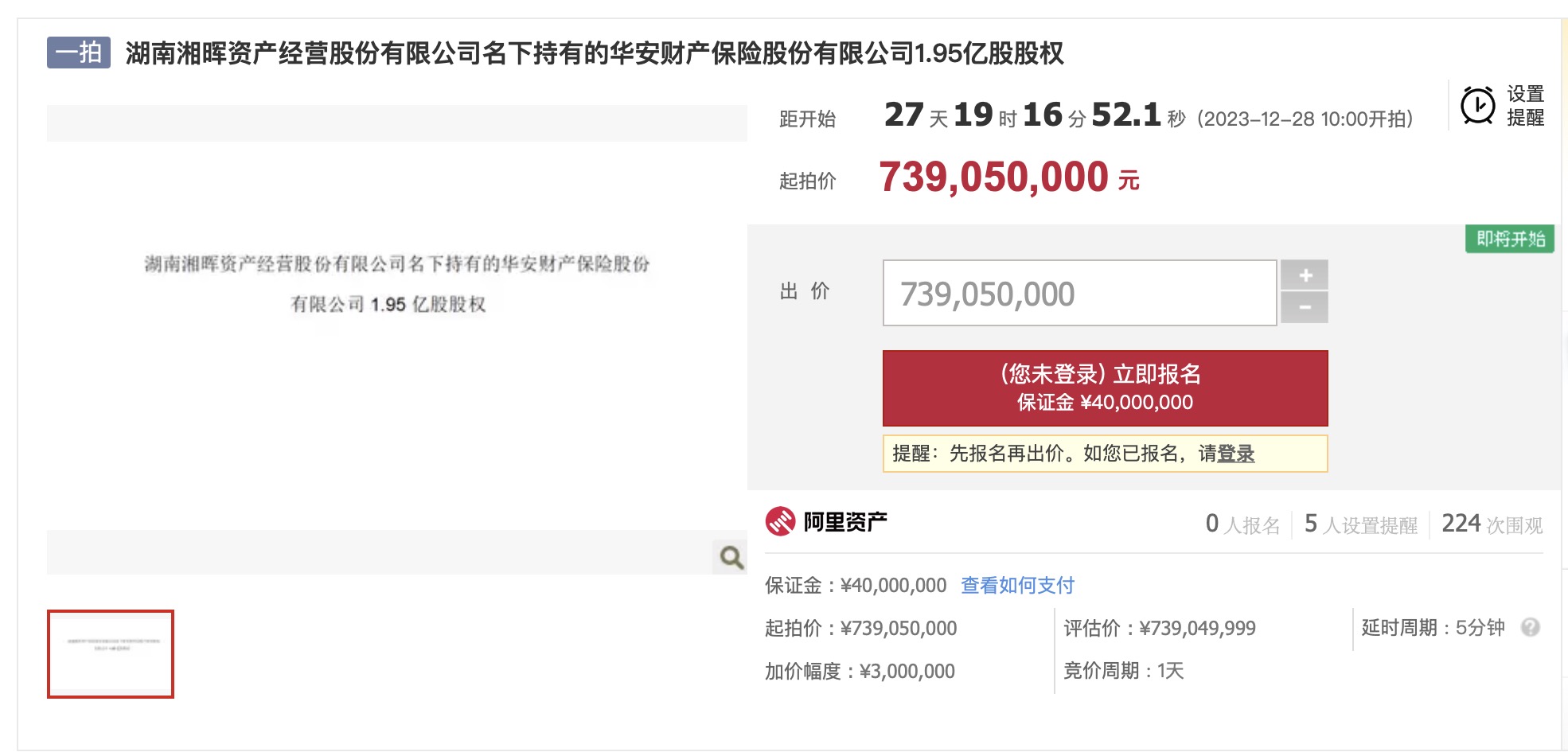Open the 查看如何支付 payment help link

(1017, 586)
